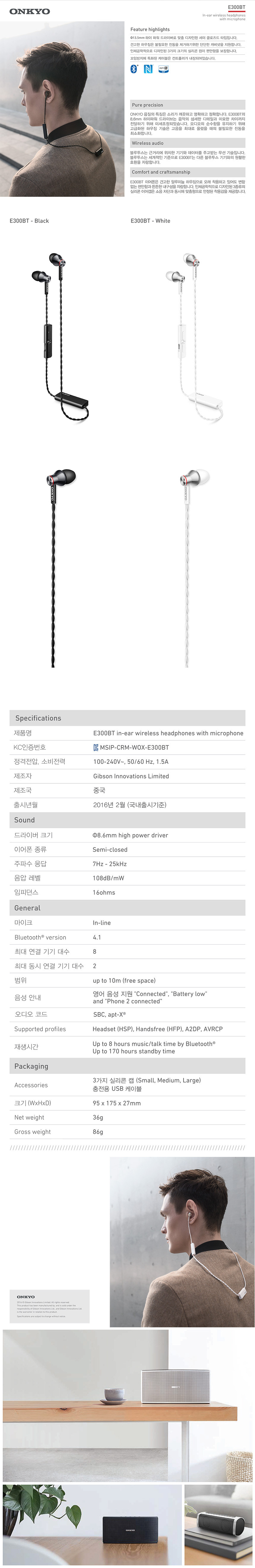Click the aptX badge icon
The image size is (255, 1568).
coord(163,69)
